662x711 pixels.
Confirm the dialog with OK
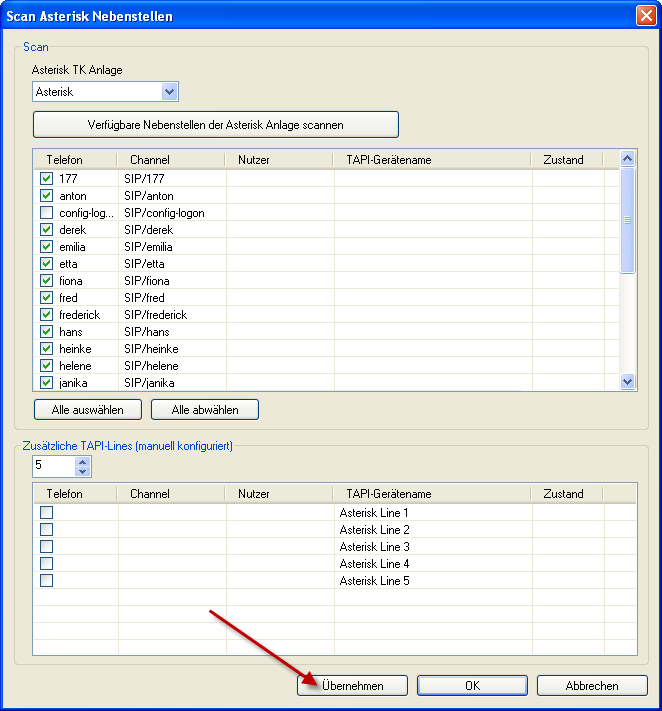click(472, 686)
